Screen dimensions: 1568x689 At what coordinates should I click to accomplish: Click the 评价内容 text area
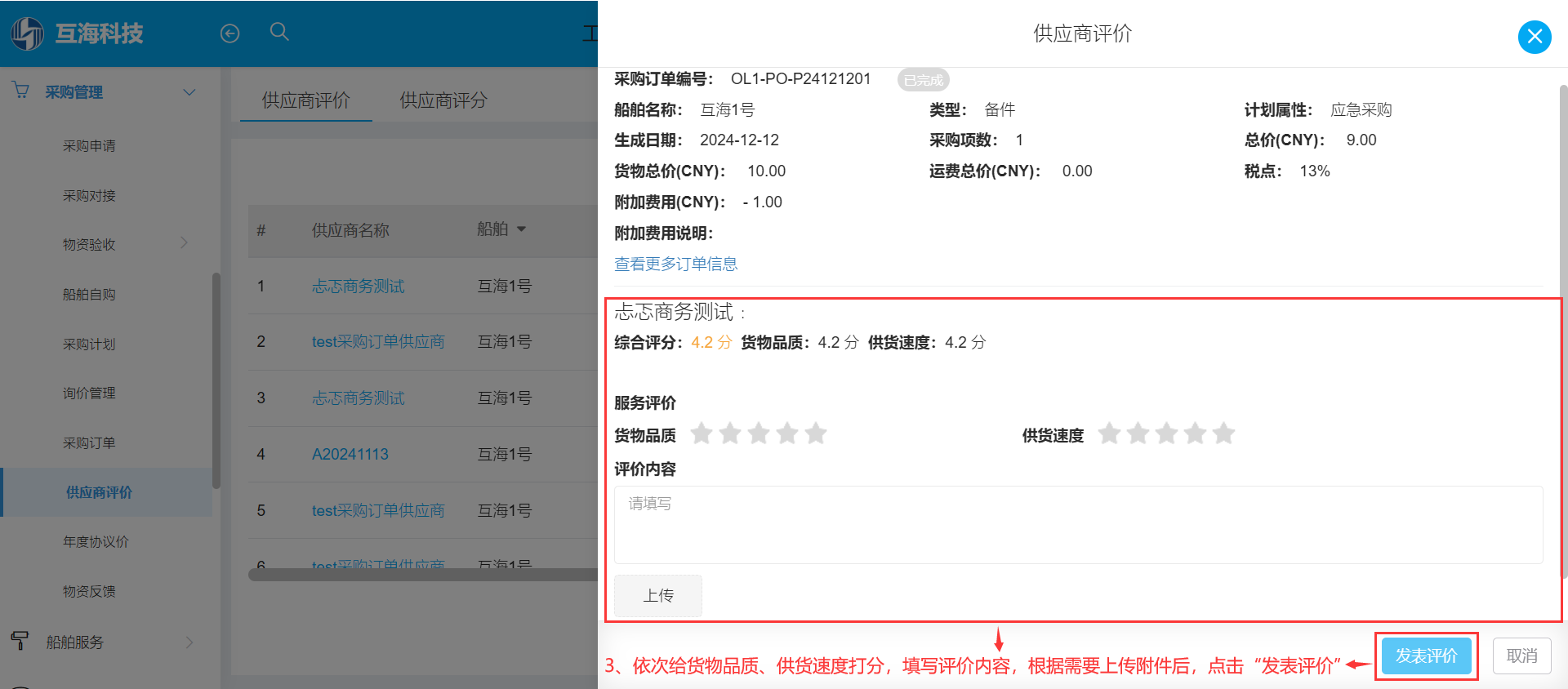1078,525
